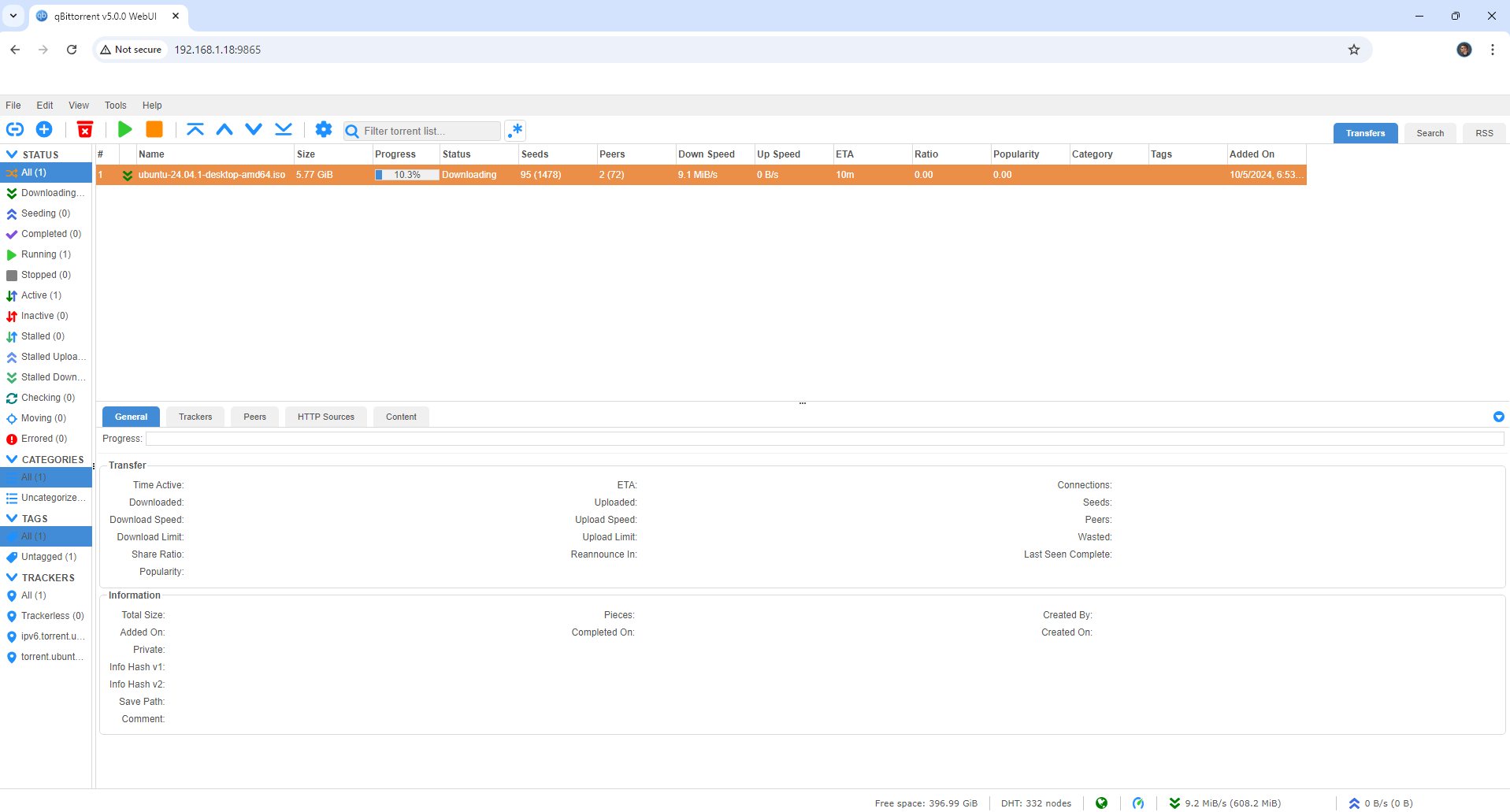Click the Filter torrent list field
This screenshot has width=1510, height=812.
point(421,131)
